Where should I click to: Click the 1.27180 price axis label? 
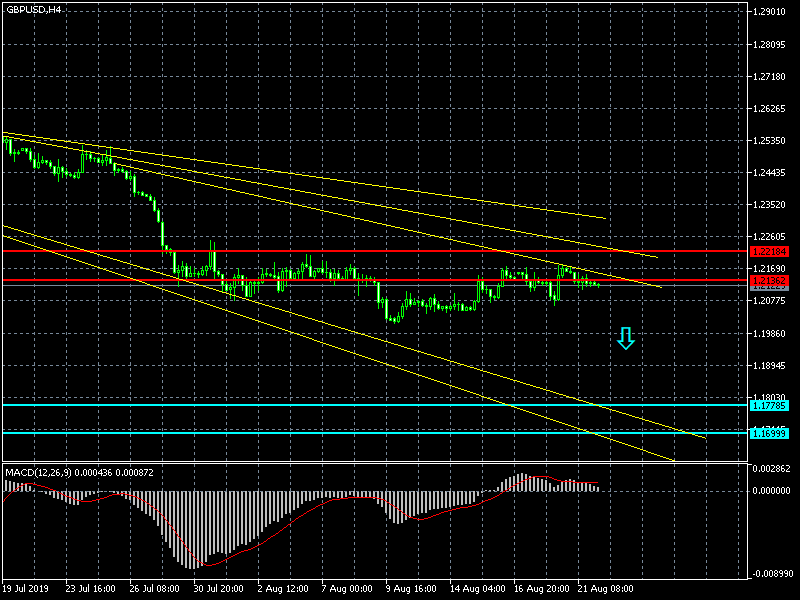[x=769, y=77]
